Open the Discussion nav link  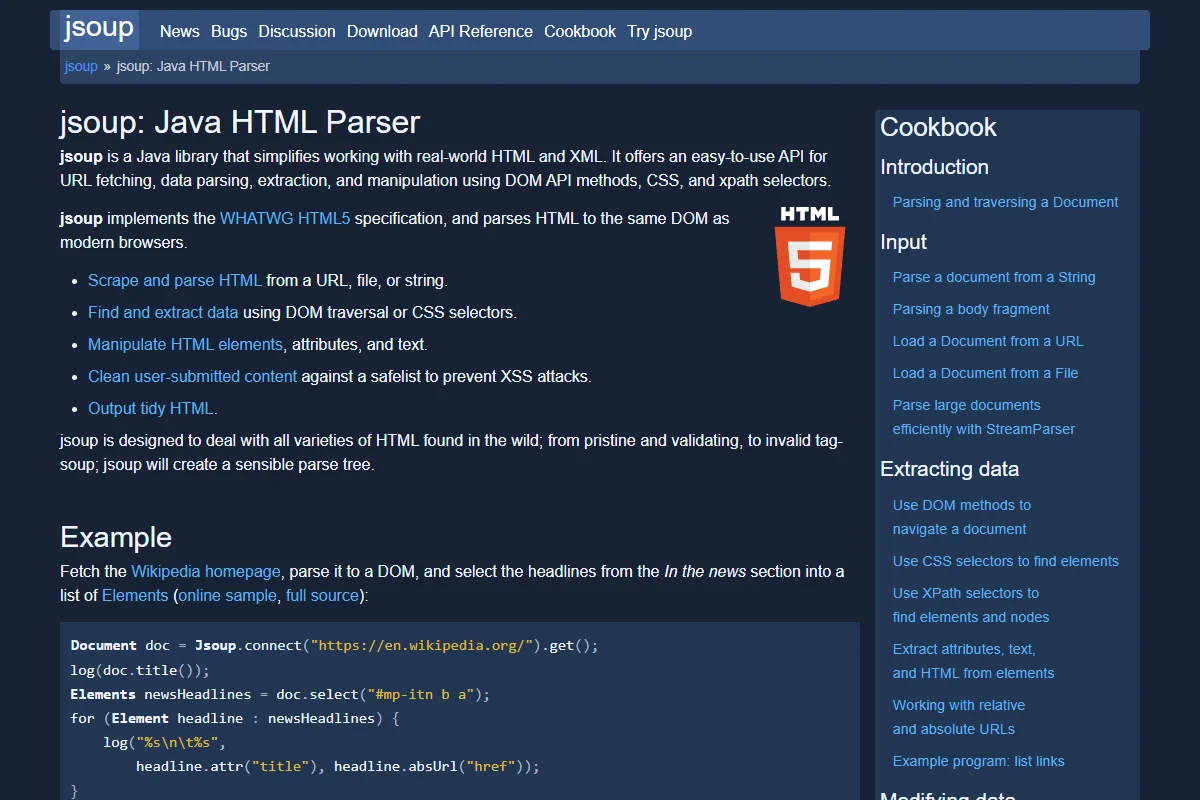pos(297,31)
